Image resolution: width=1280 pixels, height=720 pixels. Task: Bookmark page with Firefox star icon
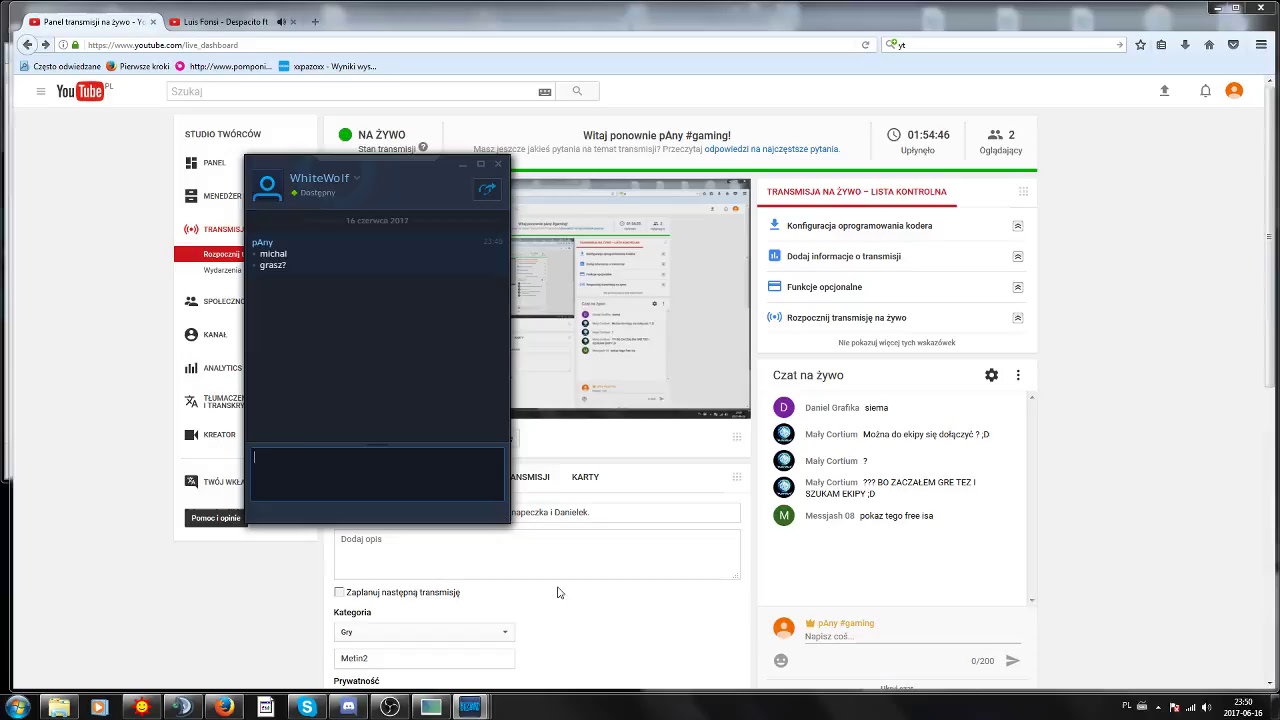pos(1140,45)
